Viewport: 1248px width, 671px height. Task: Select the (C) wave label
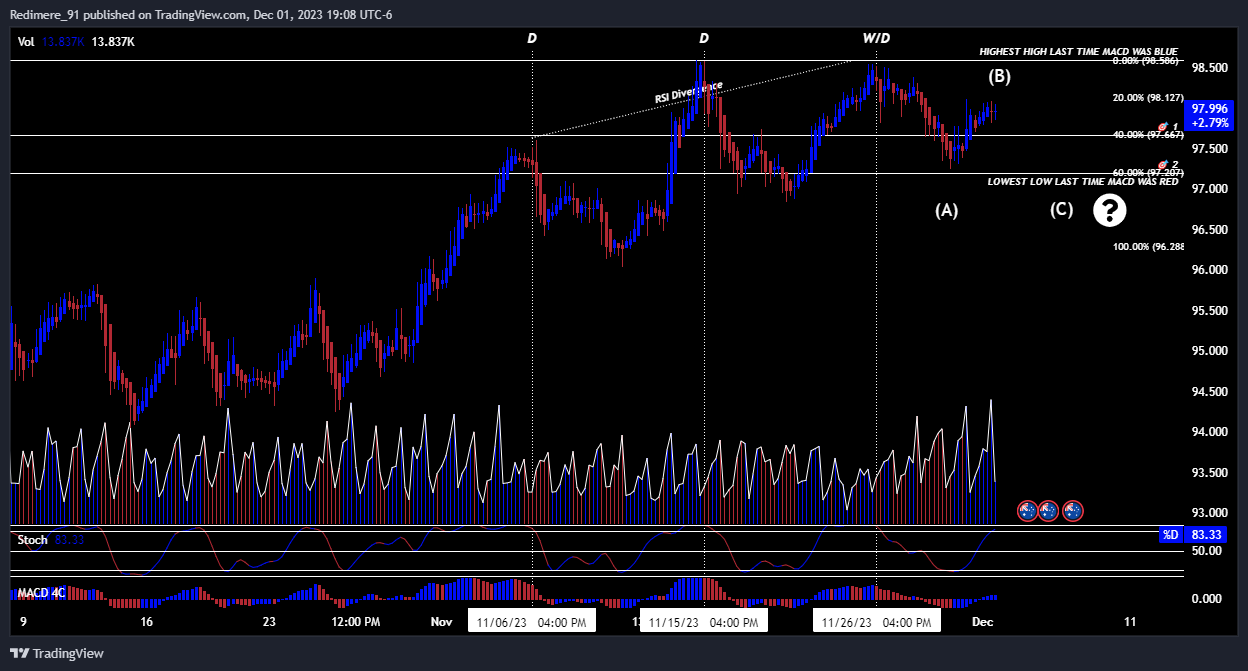pyautogui.click(x=1061, y=210)
